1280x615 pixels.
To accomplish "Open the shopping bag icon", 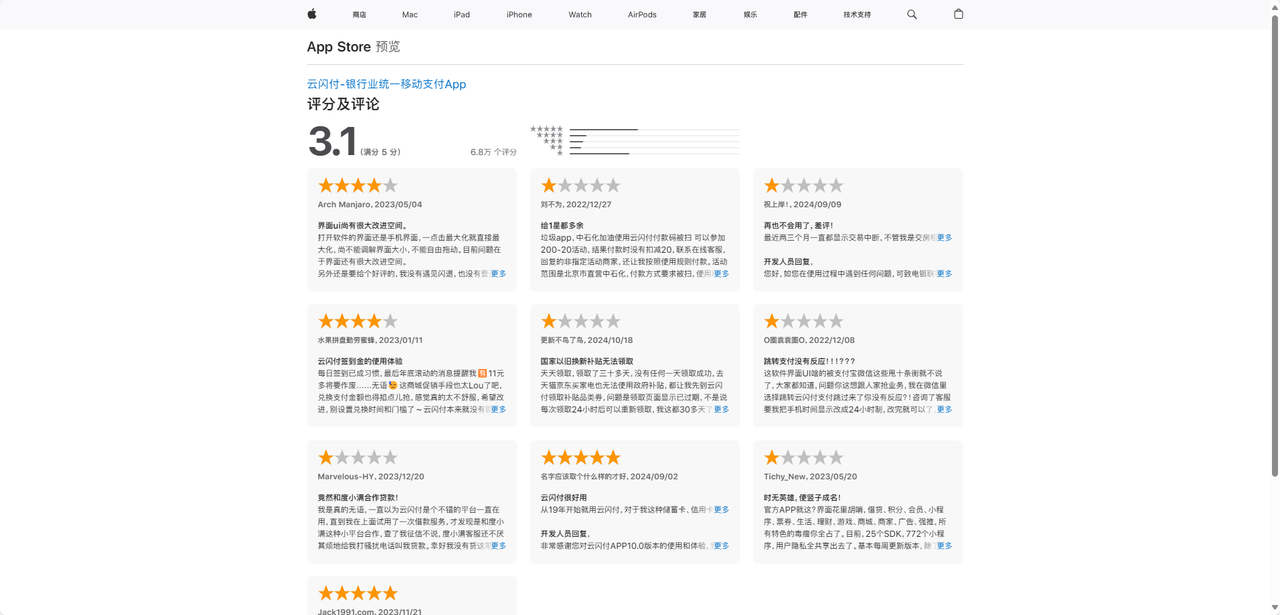I will (x=958, y=14).
